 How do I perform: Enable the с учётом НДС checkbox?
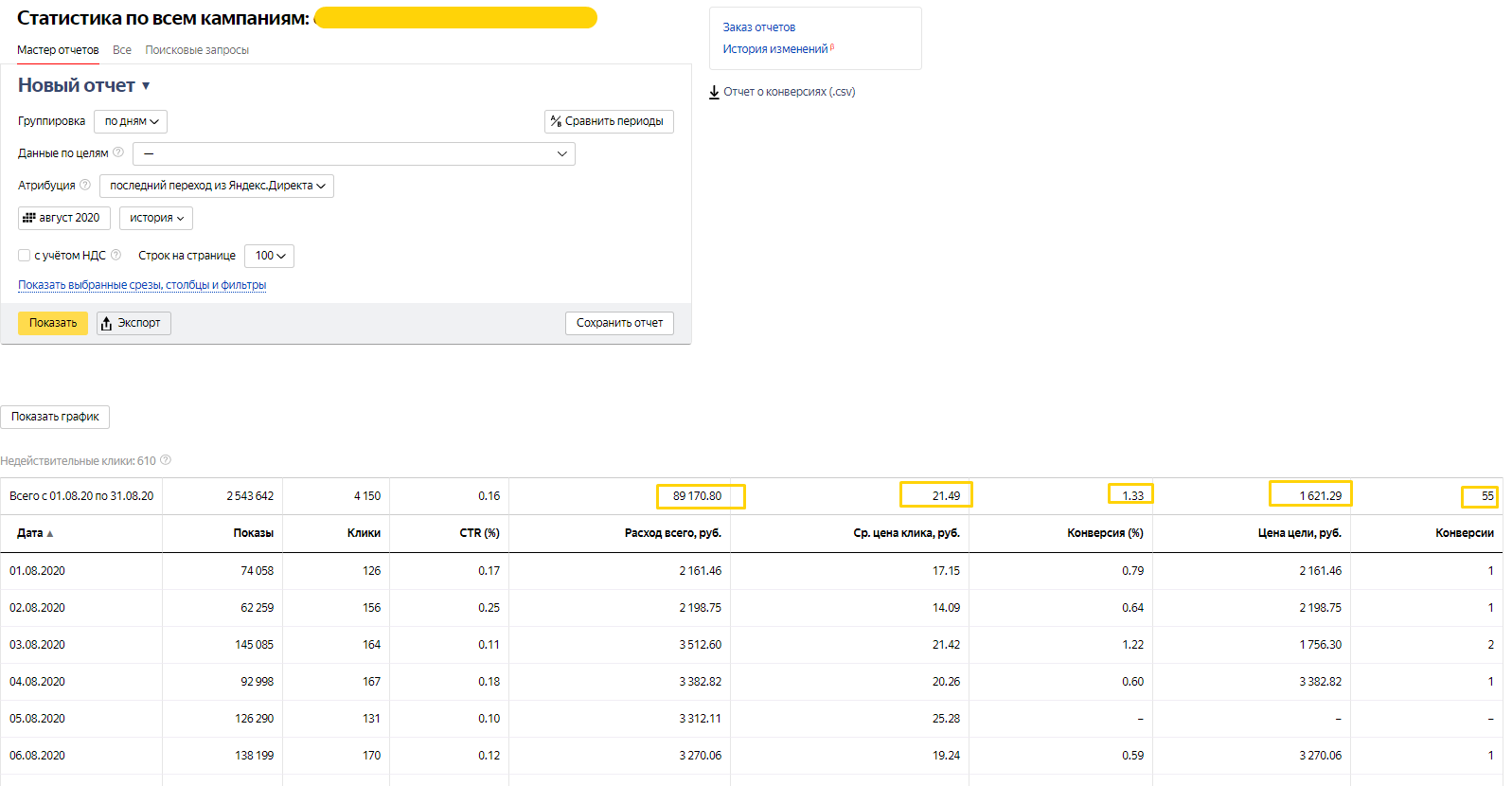[25, 256]
